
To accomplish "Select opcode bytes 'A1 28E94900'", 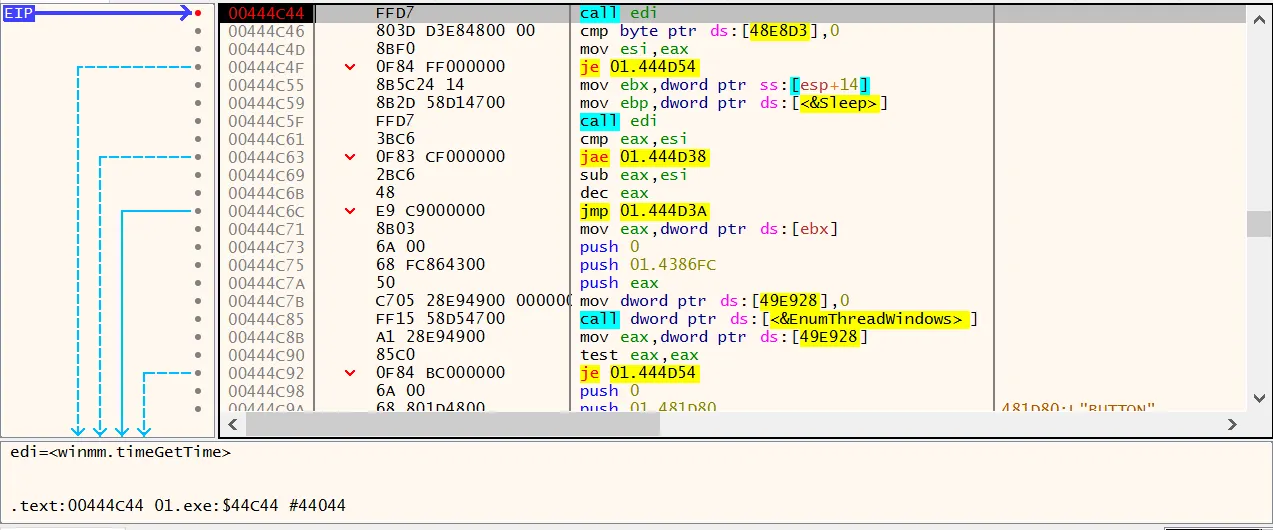I will pos(430,337).
